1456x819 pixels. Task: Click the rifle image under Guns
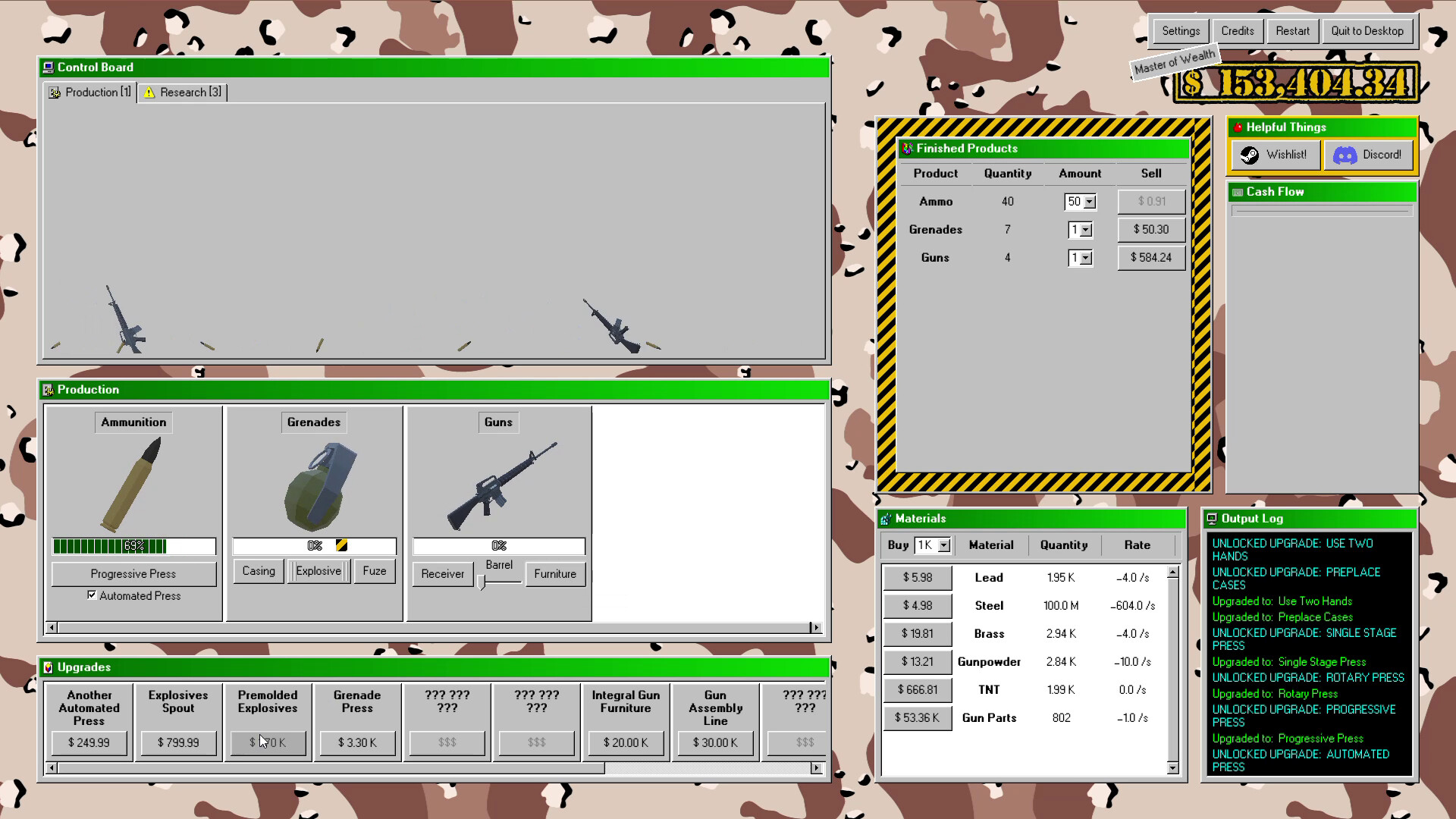point(500,486)
